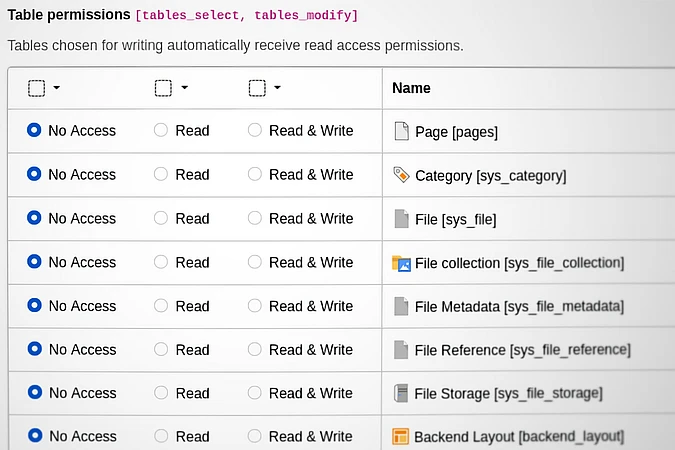
Task: Click the File Metadata icon
Action: (401, 306)
